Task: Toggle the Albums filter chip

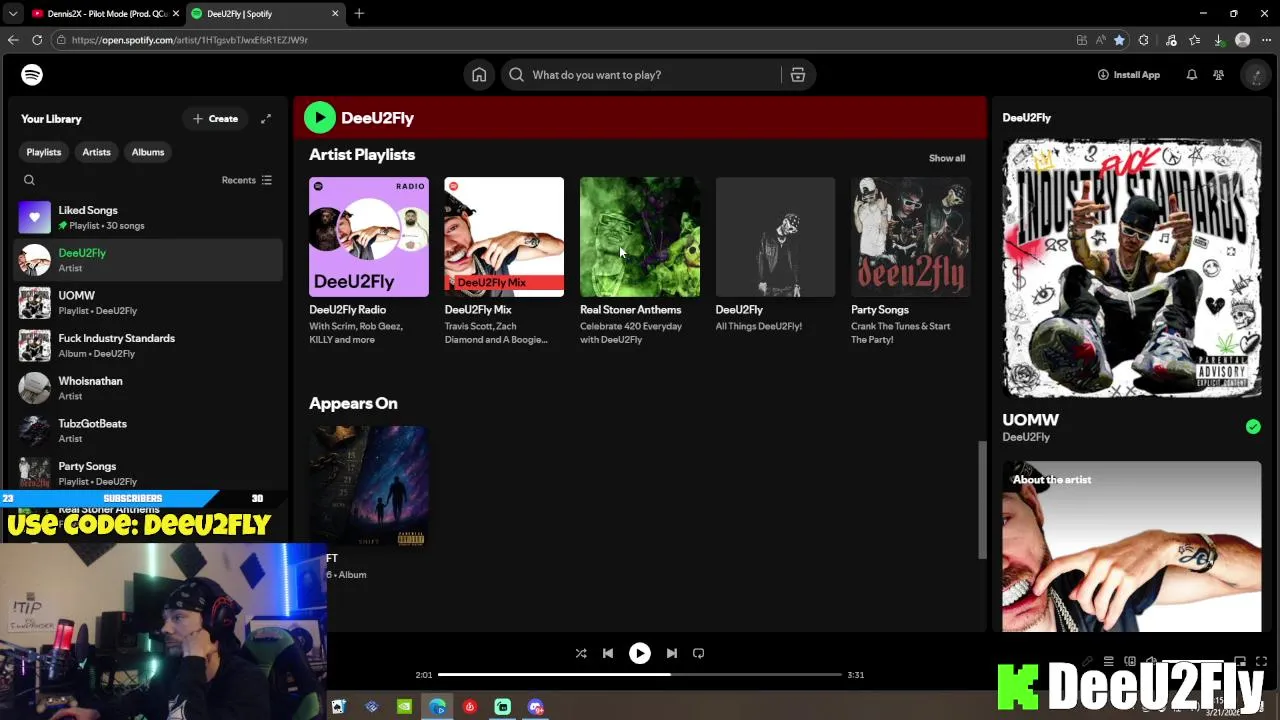Action: point(148,152)
